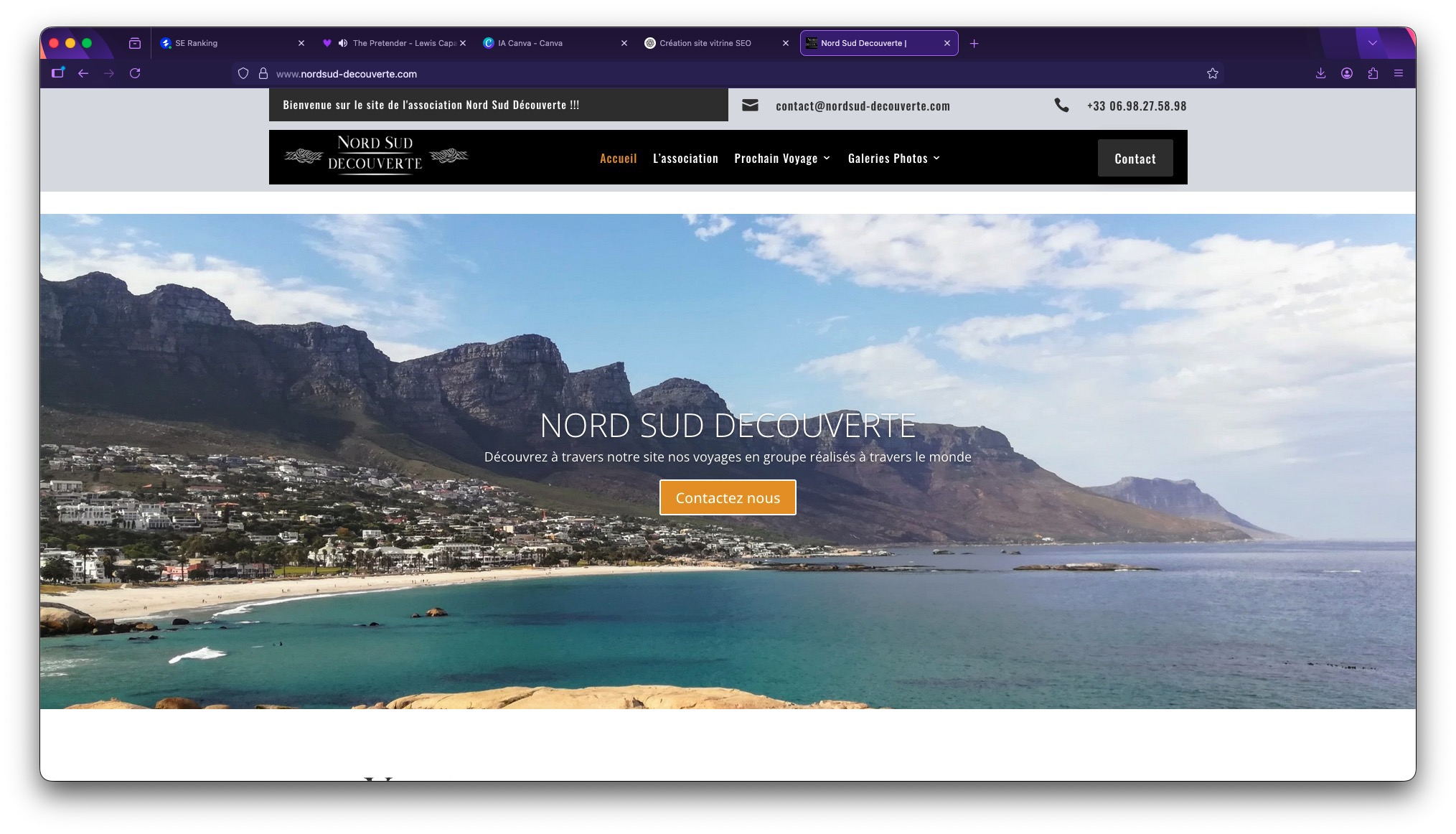Open the extensions puzzle icon
The height and width of the screenshot is (834, 1456).
tap(1373, 73)
